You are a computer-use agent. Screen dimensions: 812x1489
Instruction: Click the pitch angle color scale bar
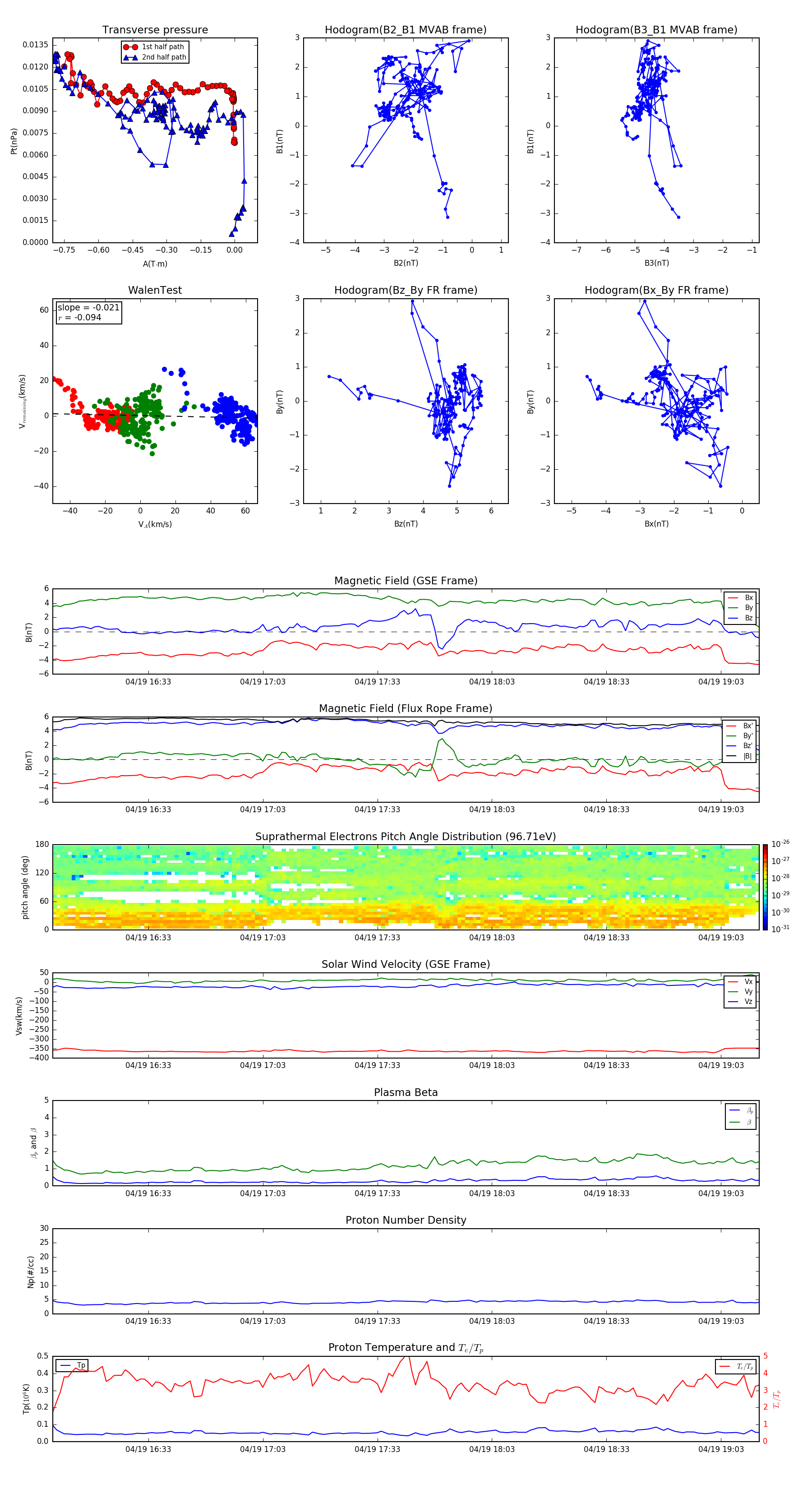(x=765, y=887)
